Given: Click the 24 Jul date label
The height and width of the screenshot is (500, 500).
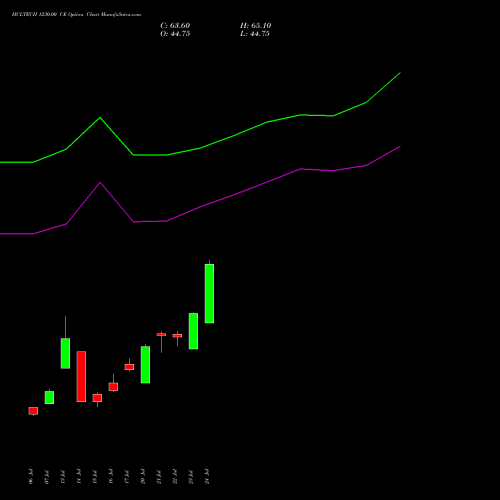Looking at the screenshot, I should (x=207, y=477).
